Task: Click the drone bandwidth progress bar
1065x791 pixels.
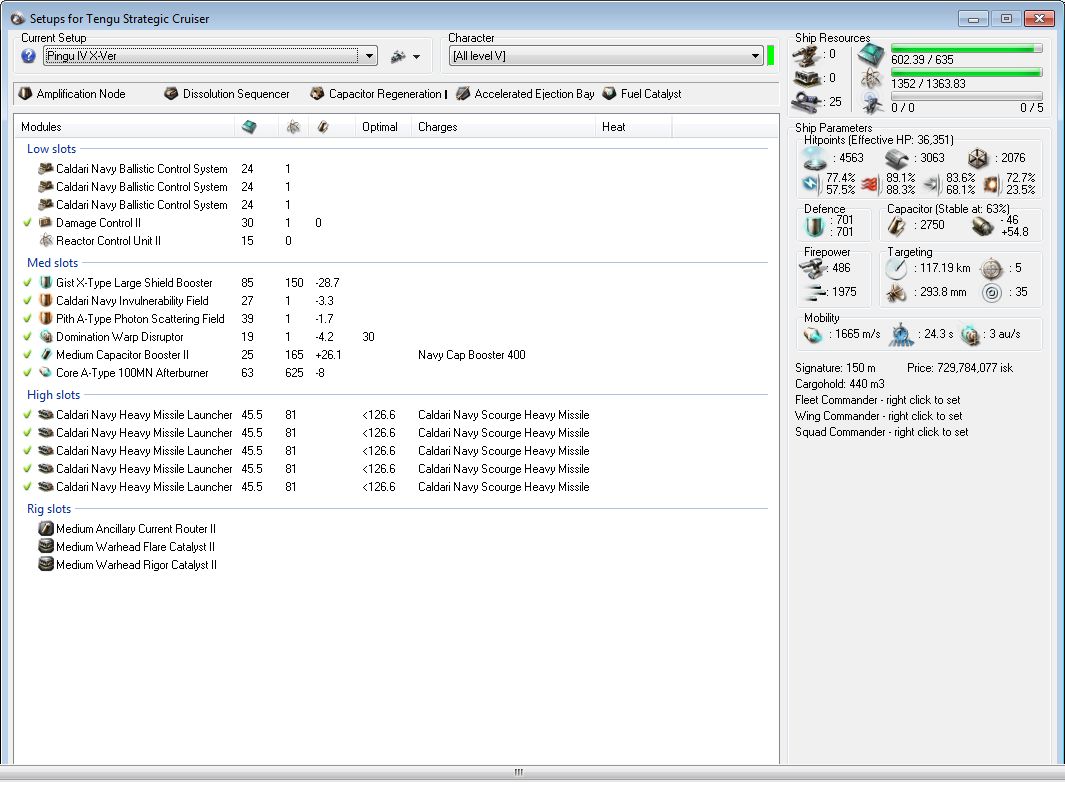Action: 967,96
